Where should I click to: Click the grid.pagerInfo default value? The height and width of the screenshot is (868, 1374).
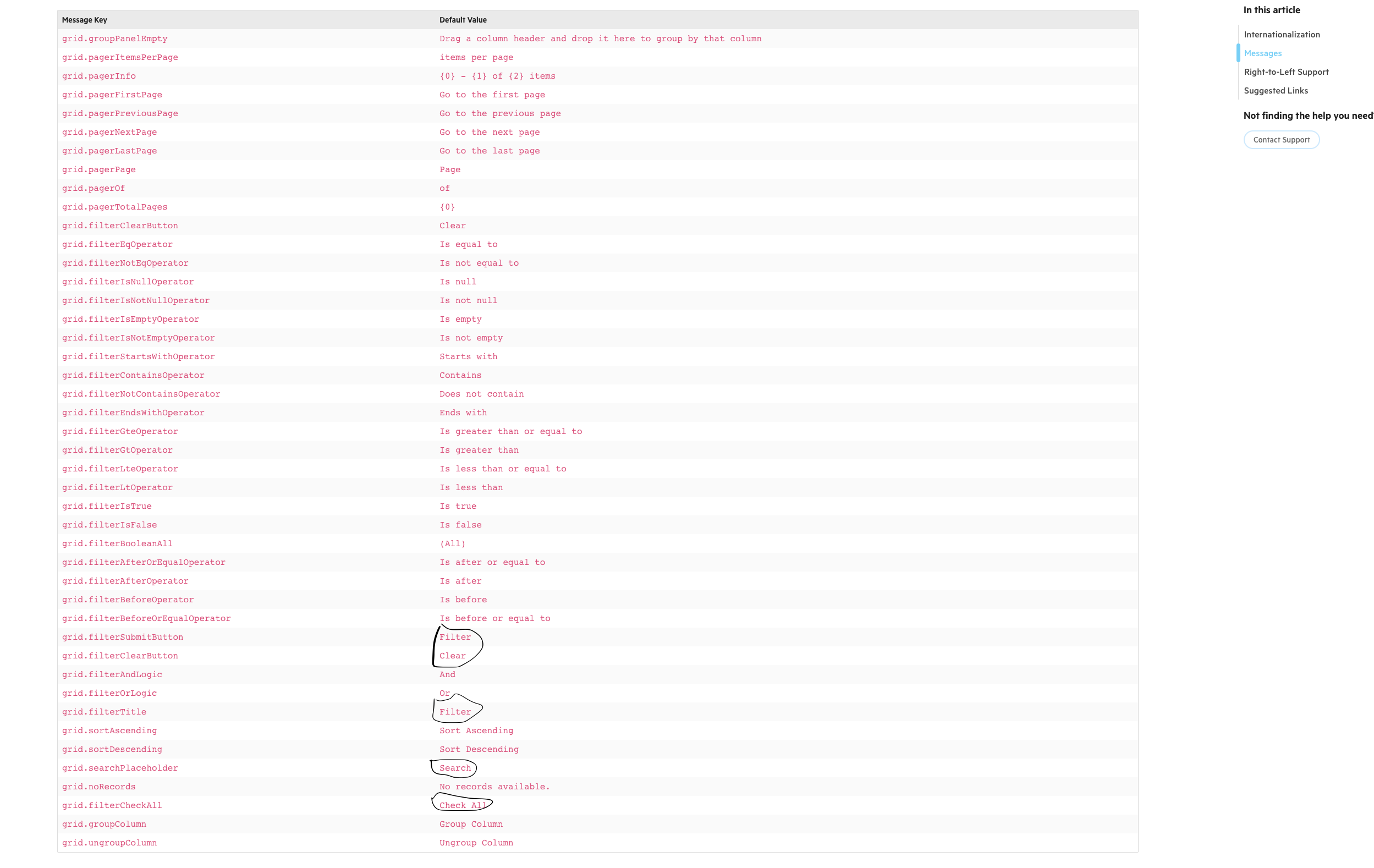(497, 76)
